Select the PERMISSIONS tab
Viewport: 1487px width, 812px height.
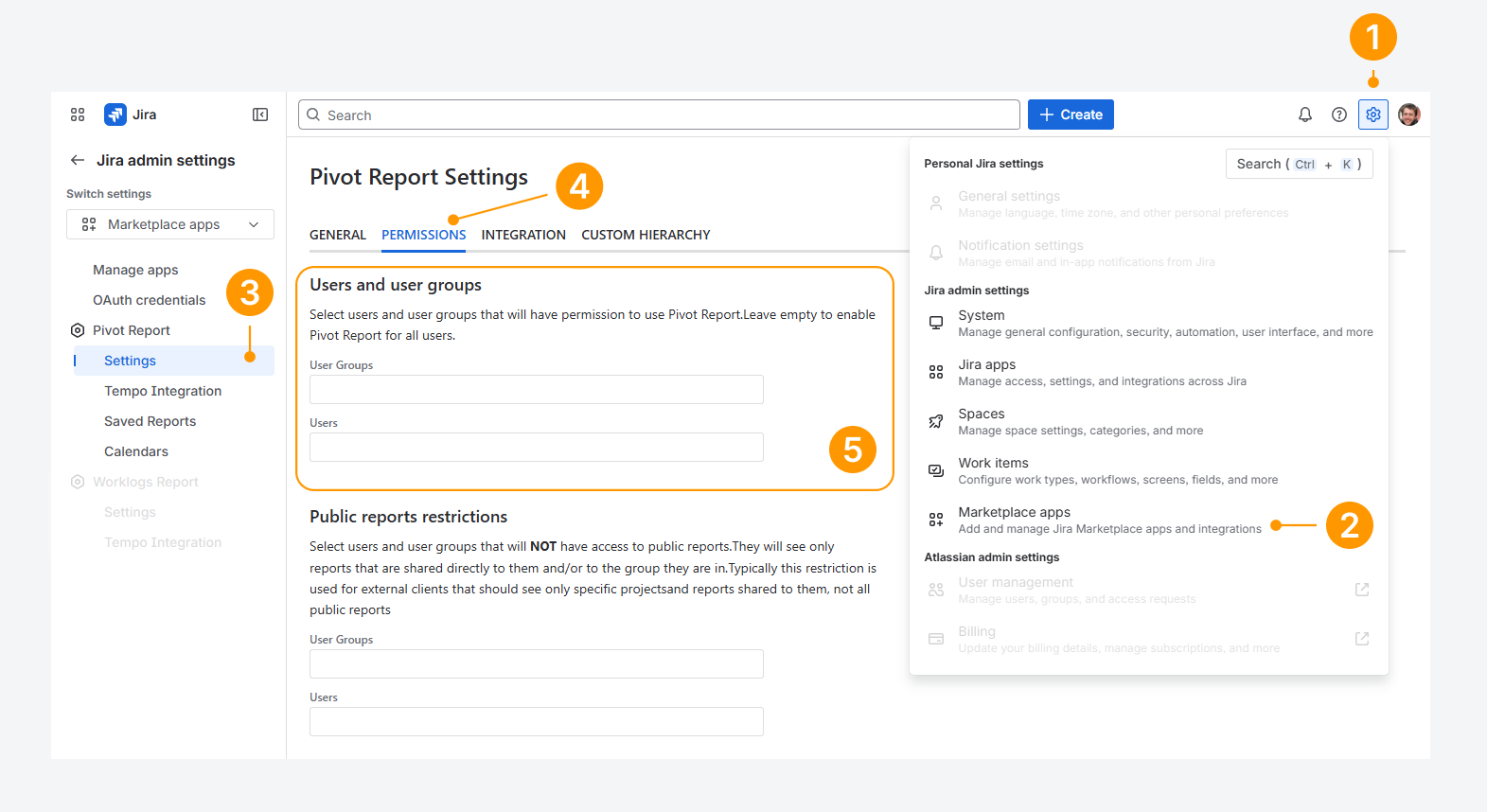(x=424, y=235)
